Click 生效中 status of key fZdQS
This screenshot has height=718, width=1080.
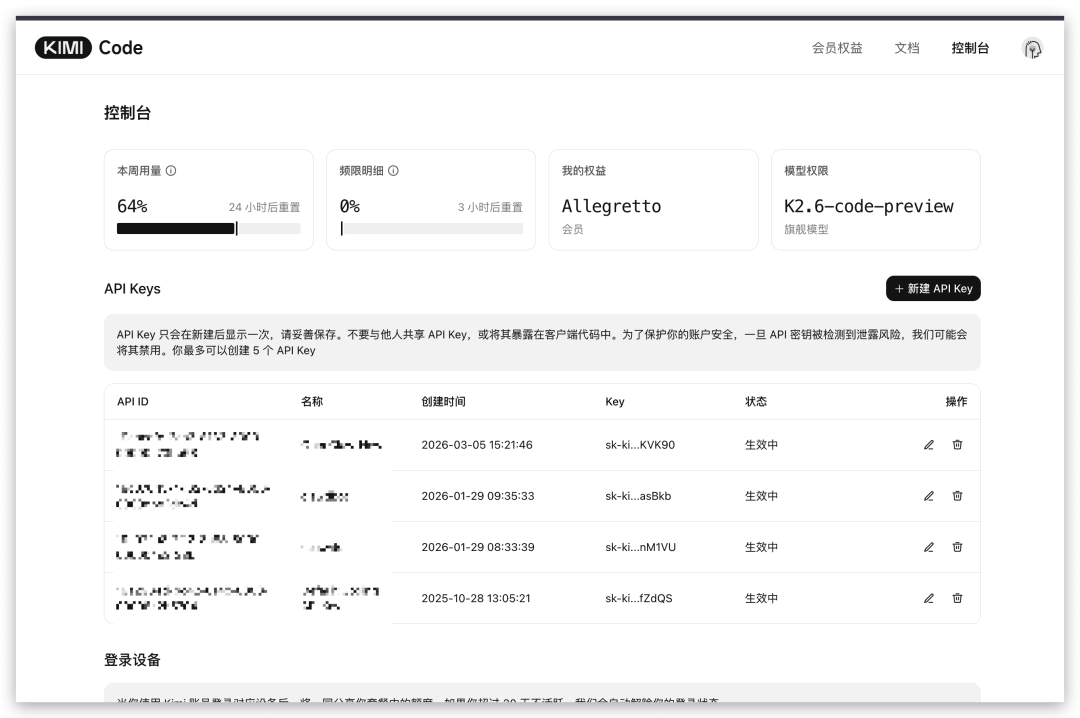[x=761, y=598]
